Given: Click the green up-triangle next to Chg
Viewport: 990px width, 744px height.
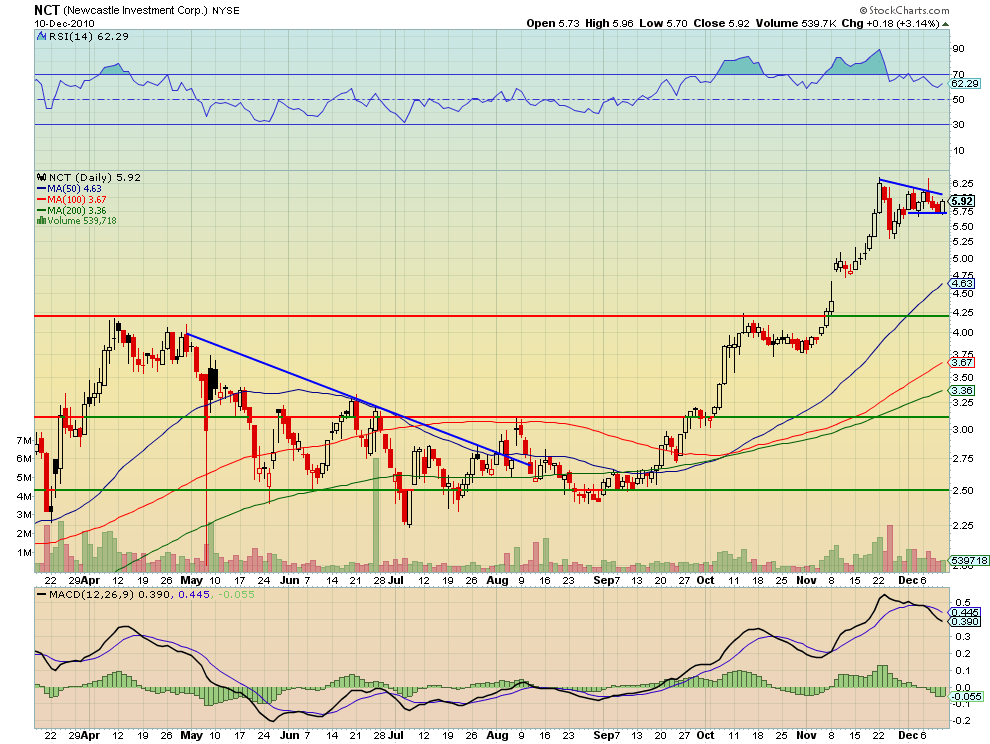Looking at the screenshot, I should point(945,24).
